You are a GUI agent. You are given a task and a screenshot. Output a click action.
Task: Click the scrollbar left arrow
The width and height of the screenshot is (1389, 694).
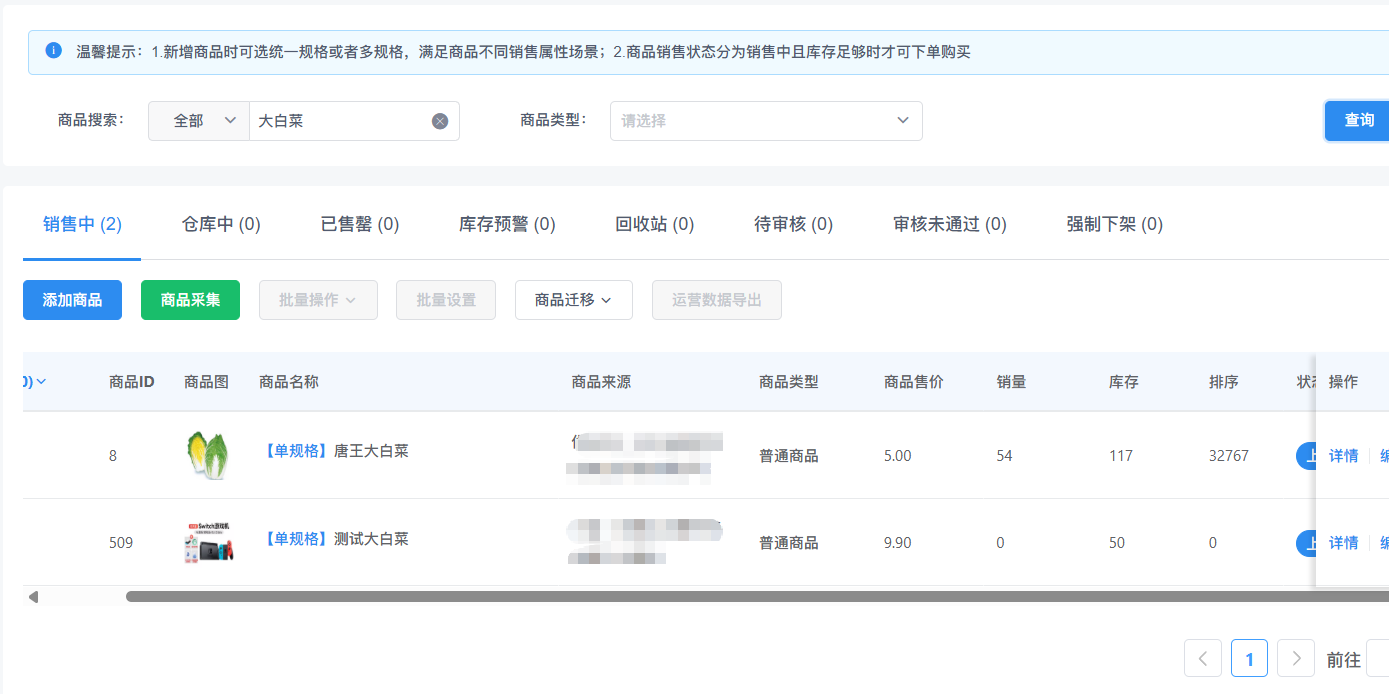(x=33, y=597)
